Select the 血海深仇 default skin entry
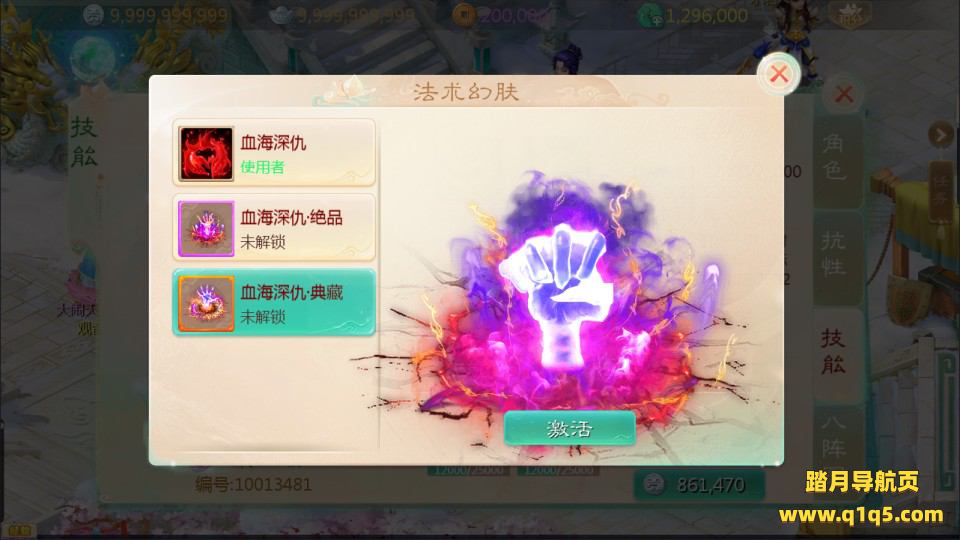The image size is (960, 540). [274, 153]
